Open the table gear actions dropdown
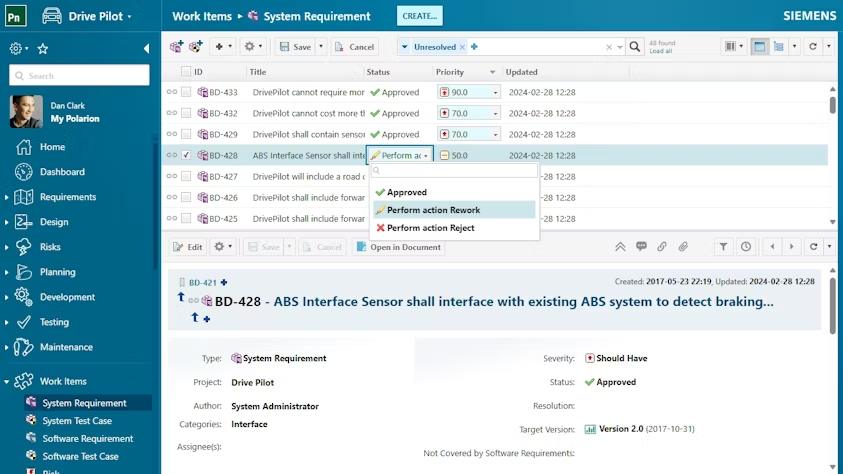Image resolution: width=843 pixels, height=474 pixels. pos(253,47)
